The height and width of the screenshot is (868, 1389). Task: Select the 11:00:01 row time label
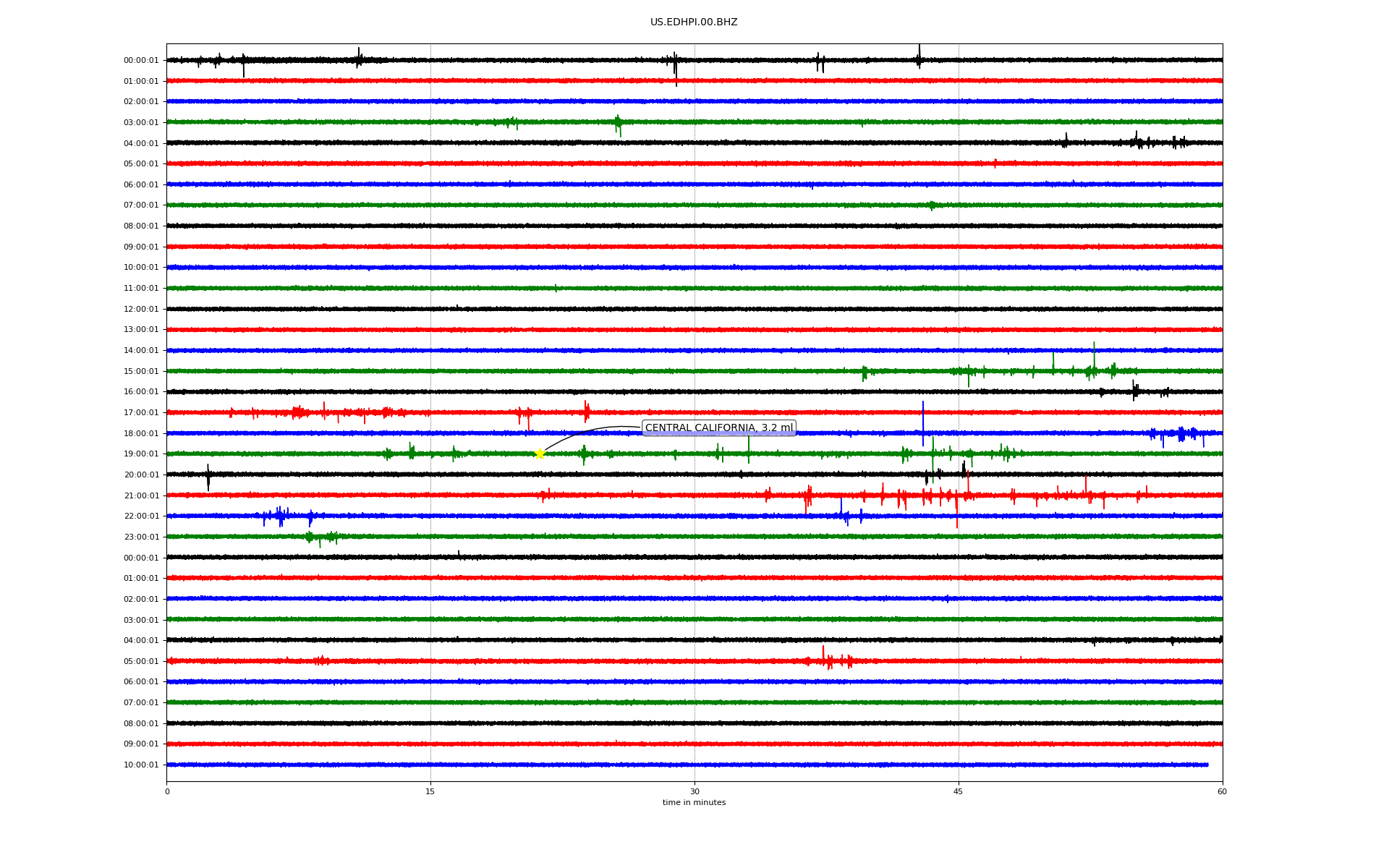141,289
